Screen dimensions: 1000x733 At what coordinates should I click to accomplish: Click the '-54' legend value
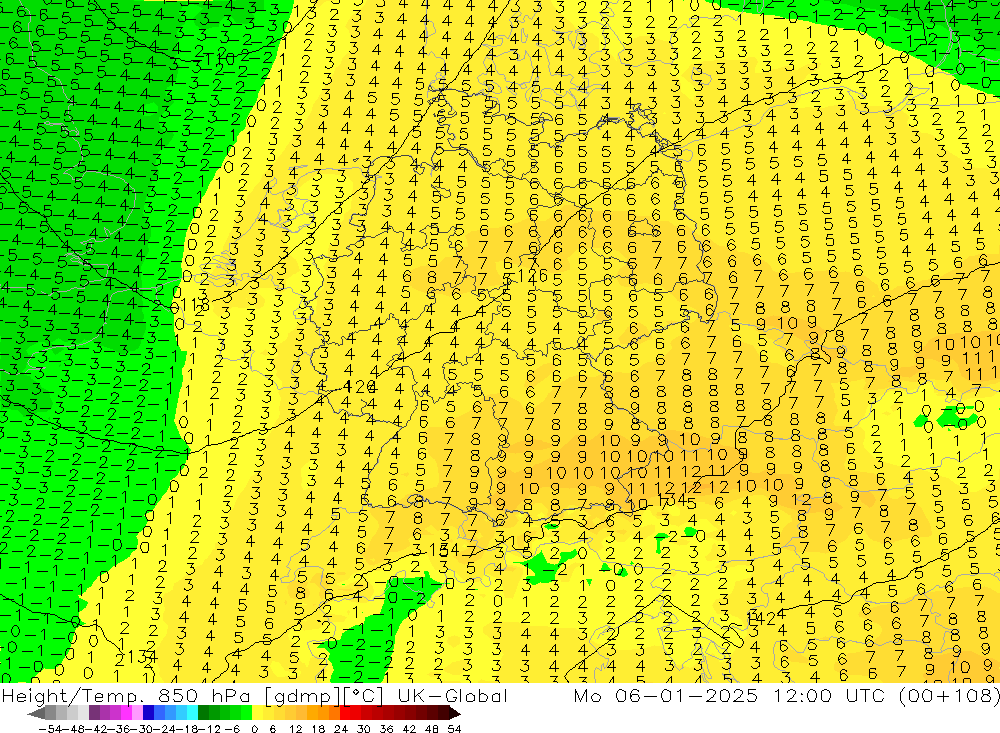[50, 729]
